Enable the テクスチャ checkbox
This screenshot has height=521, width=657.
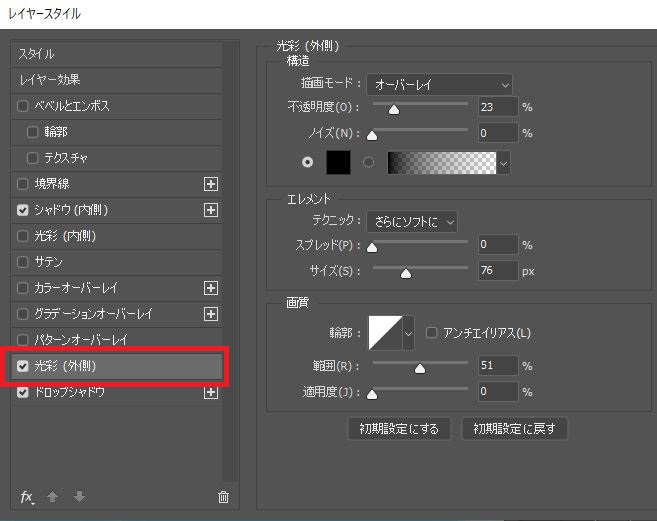point(32,158)
